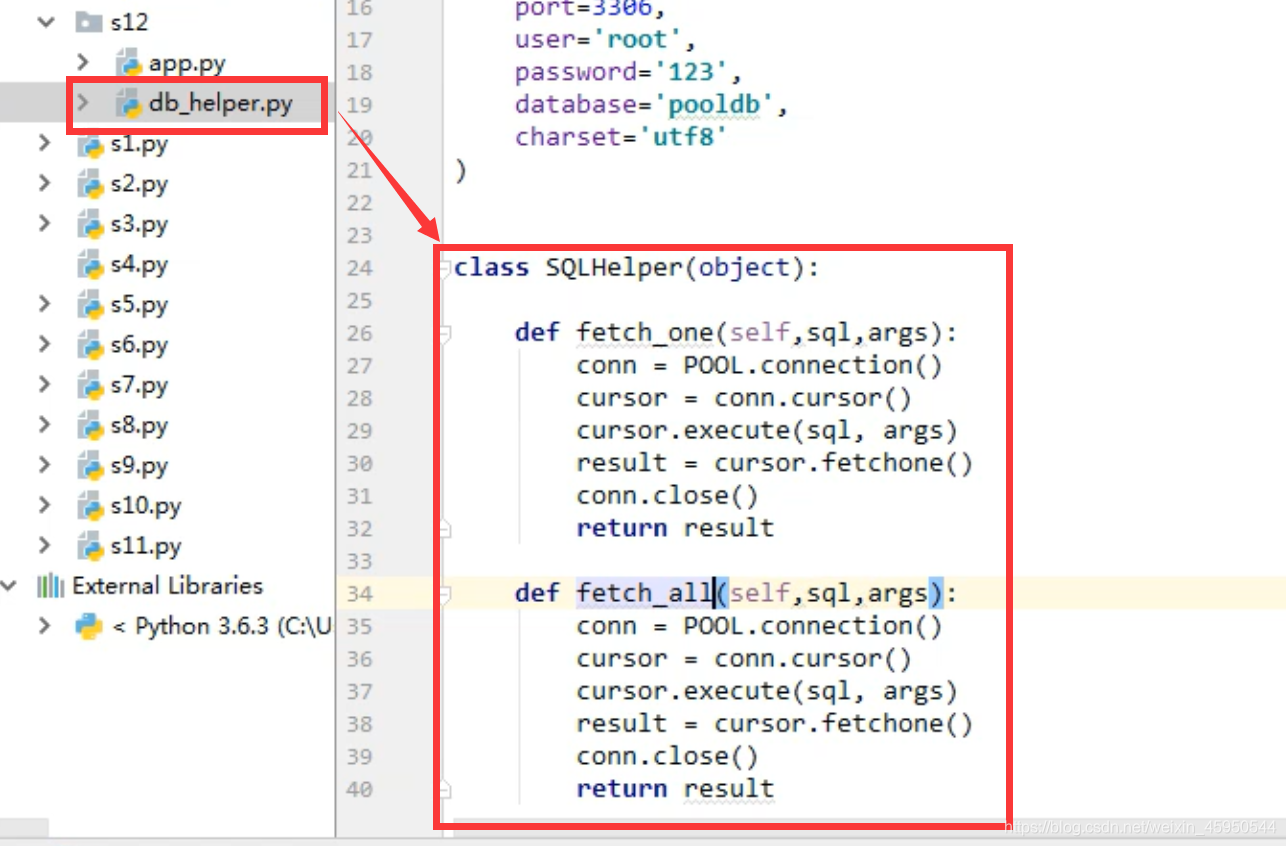Viewport: 1286px width, 846px height.
Task: Click the s12 folder icon
Action: point(90,22)
